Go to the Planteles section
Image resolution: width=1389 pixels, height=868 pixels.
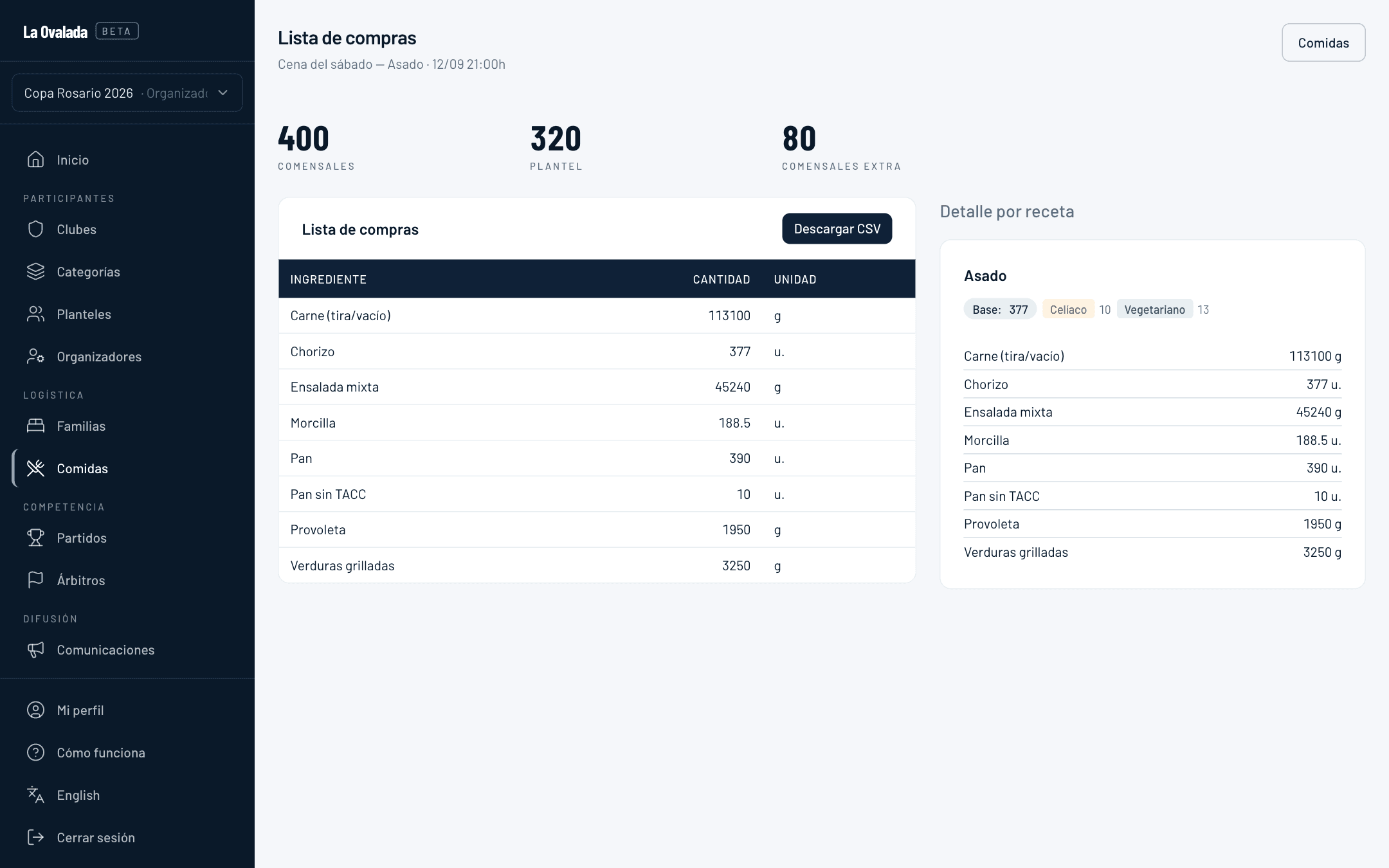tap(127, 314)
